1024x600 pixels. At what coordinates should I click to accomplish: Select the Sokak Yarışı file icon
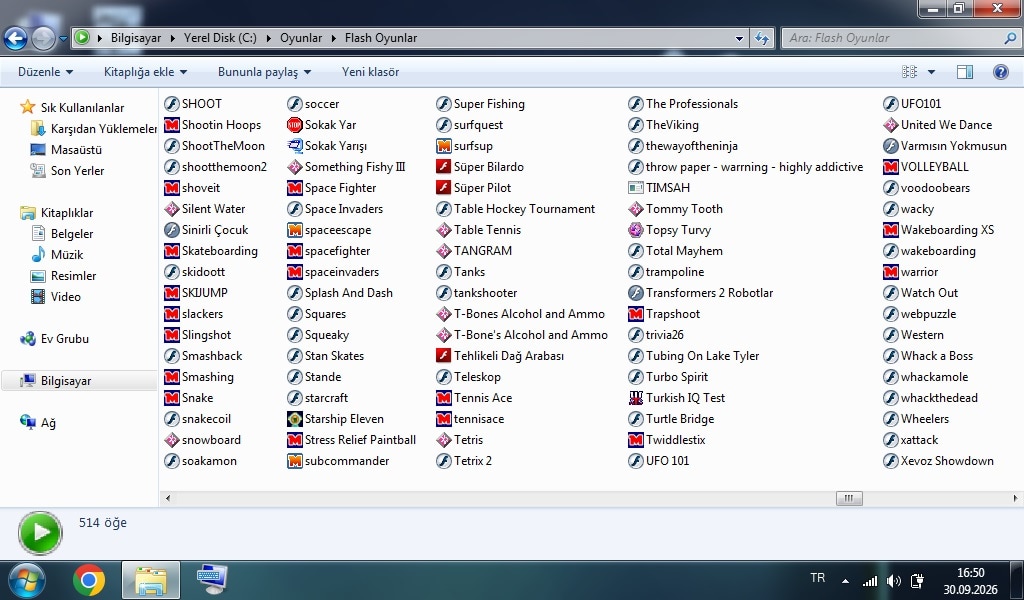pos(295,146)
